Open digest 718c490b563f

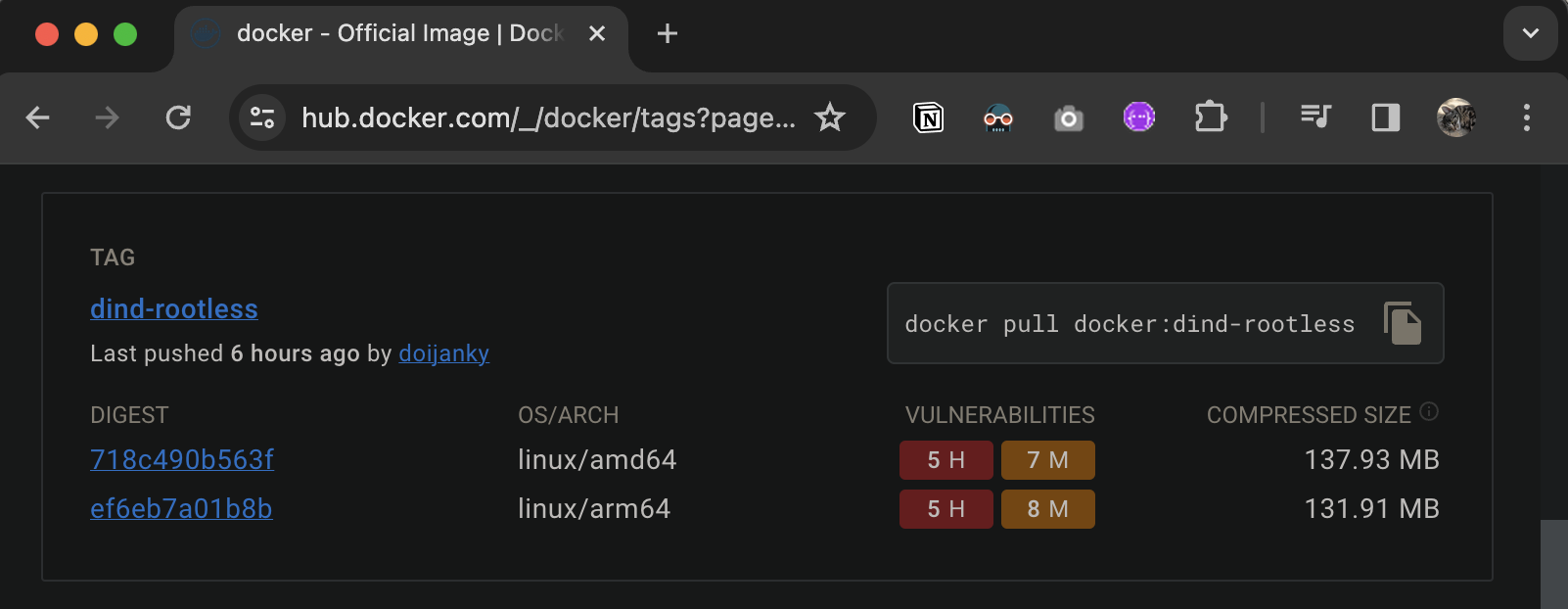click(x=182, y=460)
